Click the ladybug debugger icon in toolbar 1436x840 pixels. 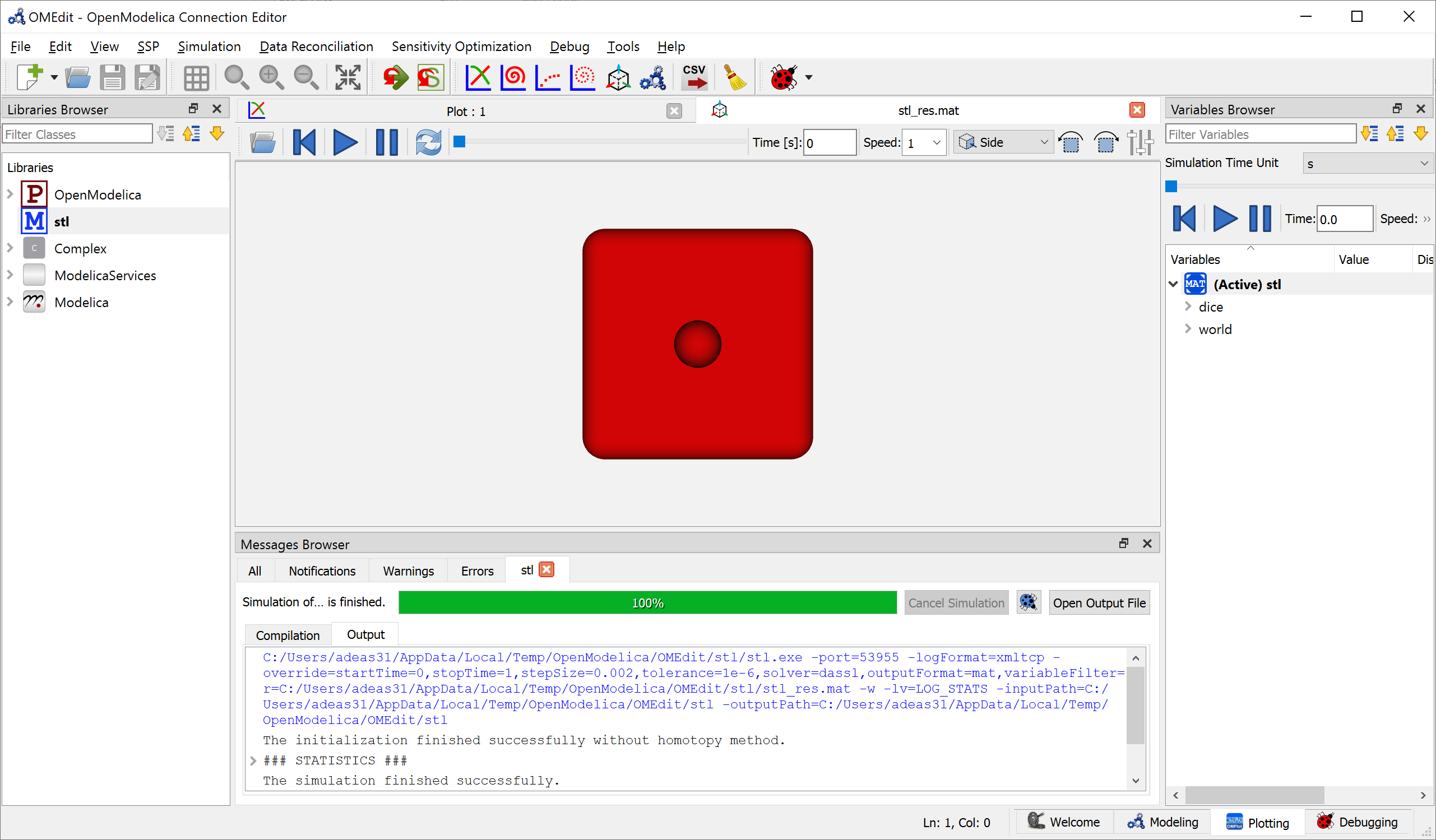783,77
